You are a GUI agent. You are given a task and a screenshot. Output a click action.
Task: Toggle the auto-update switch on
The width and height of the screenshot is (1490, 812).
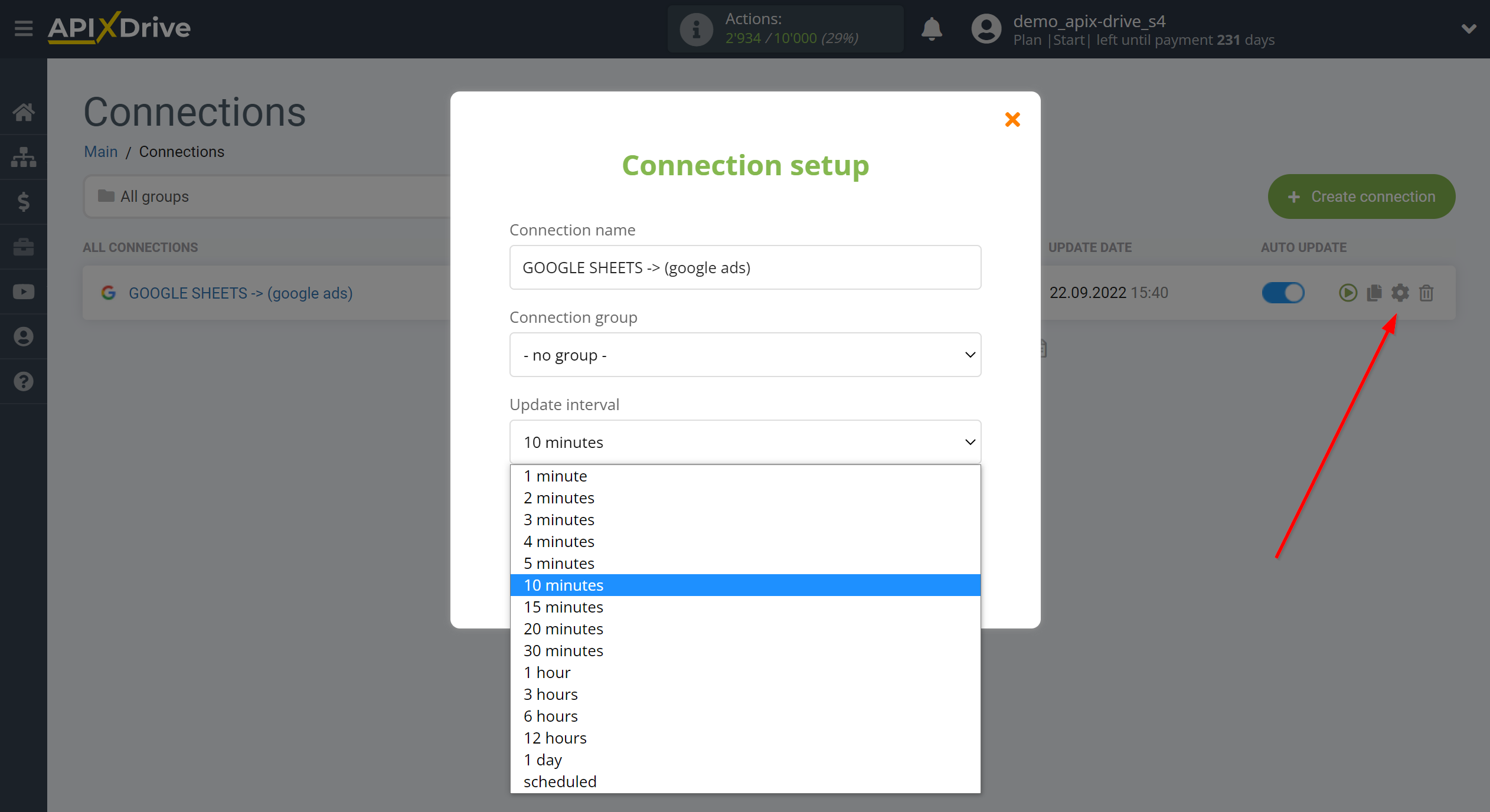pos(1285,292)
